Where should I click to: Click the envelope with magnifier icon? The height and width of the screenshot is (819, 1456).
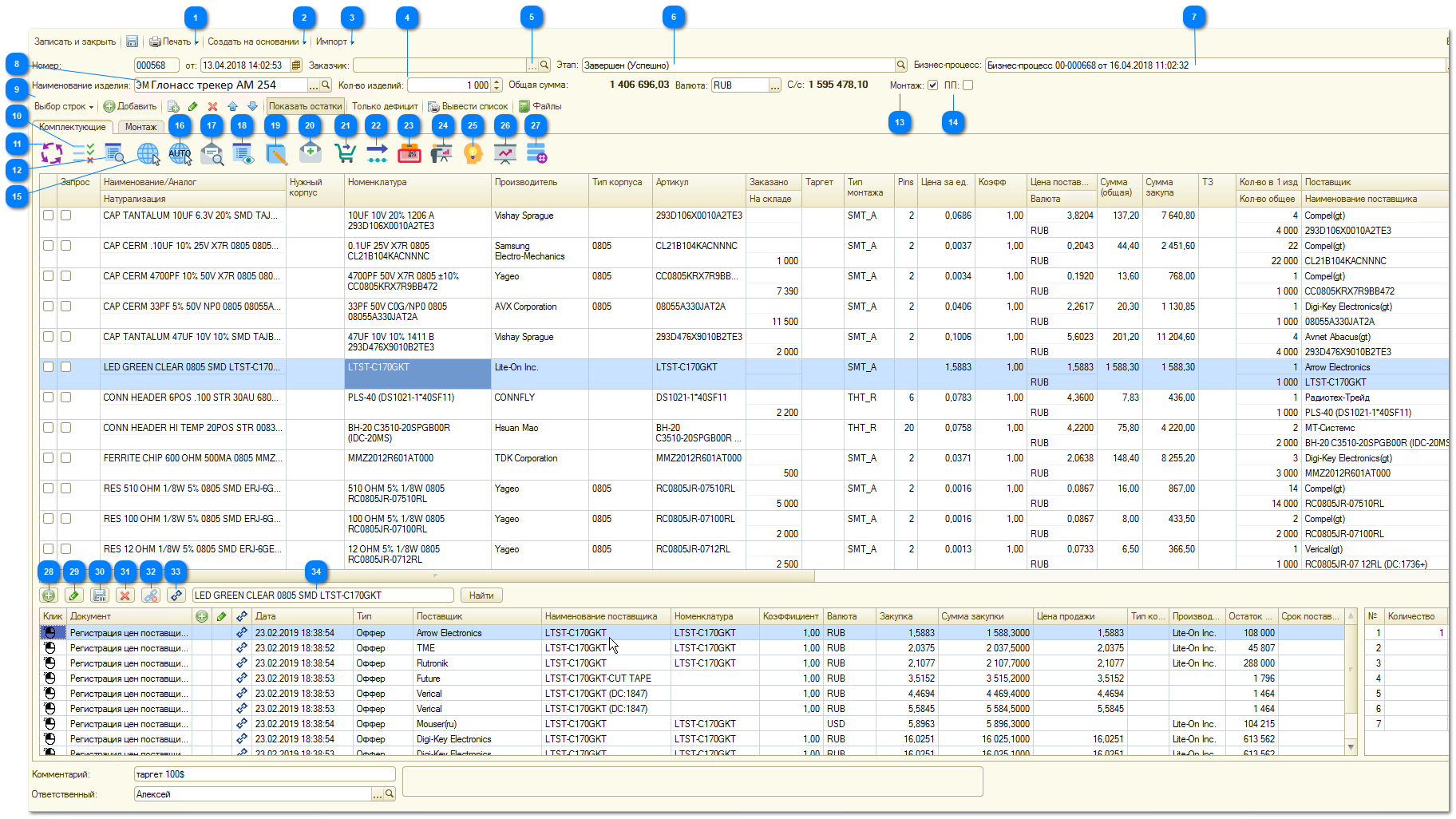point(212,152)
